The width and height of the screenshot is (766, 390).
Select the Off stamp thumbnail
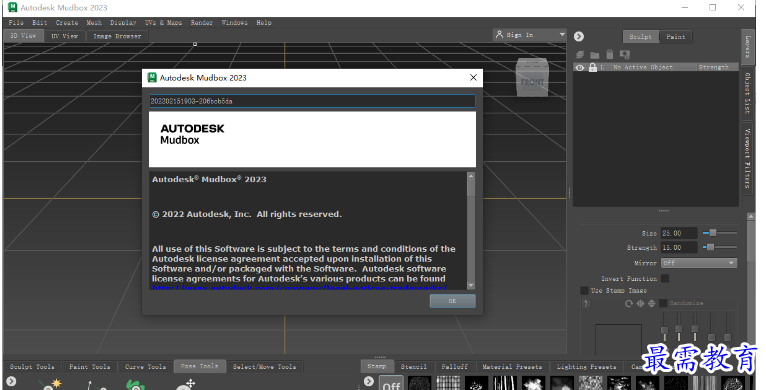tap(391, 383)
